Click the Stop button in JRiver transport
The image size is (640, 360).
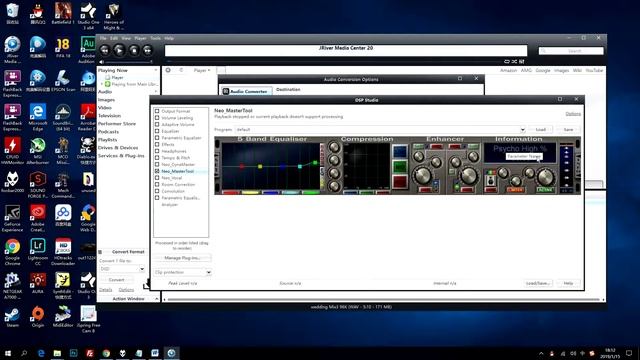[x=133, y=50]
